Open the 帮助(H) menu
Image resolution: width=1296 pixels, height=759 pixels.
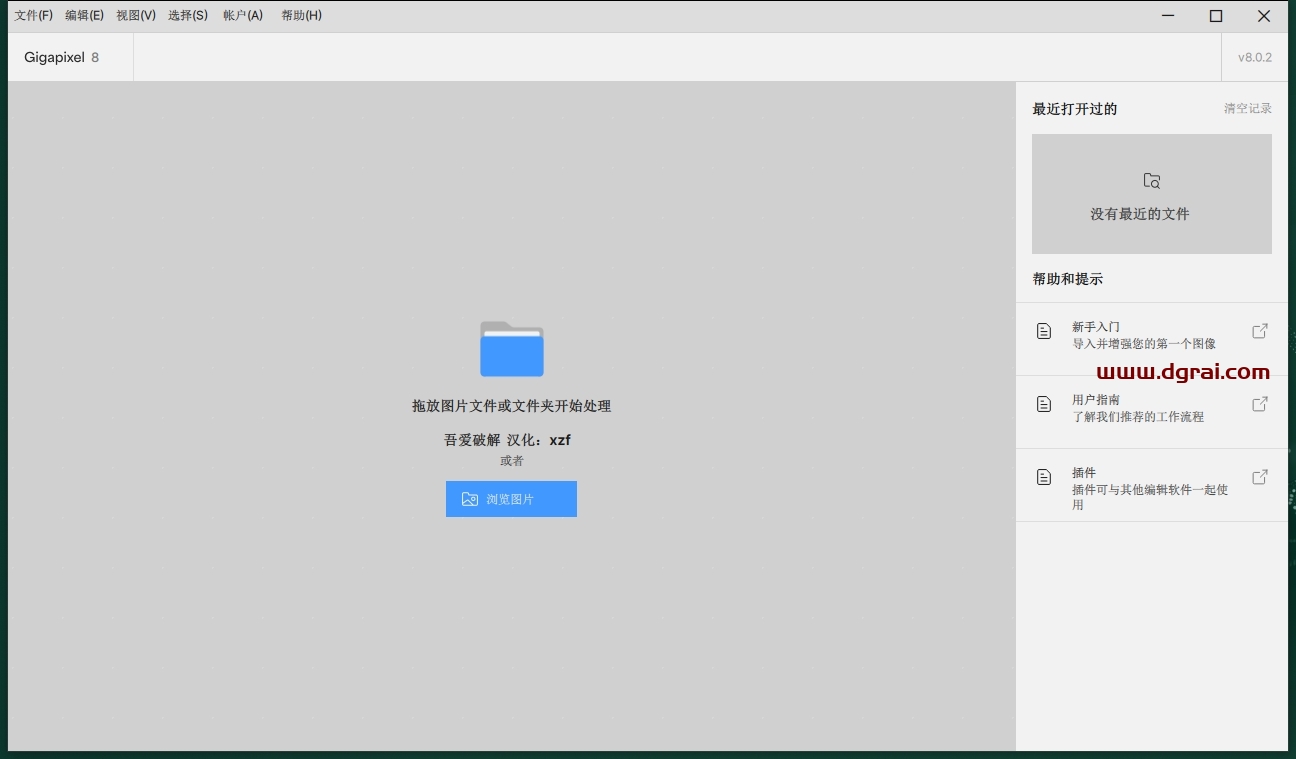[302, 16]
